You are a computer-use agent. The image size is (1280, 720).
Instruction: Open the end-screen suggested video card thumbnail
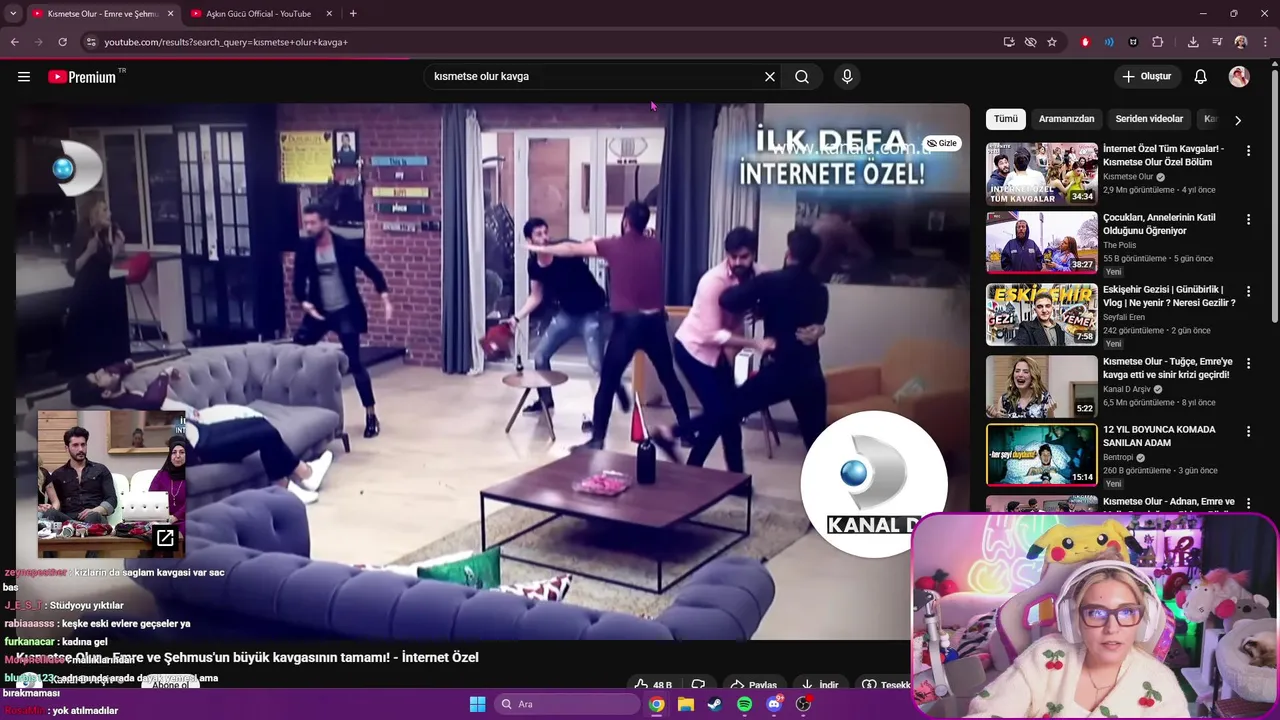[112, 484]
